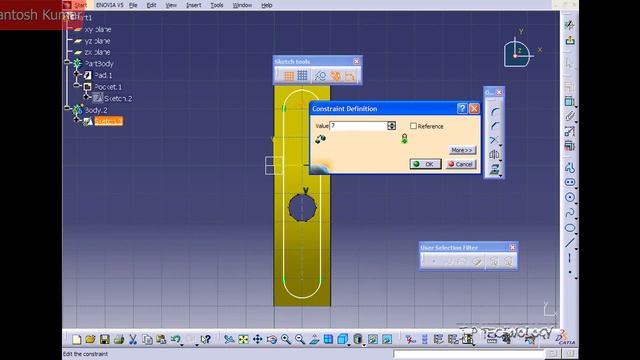The image size is (640, 360).
Task: Select Sketch.2 in the specification tree
Action: coord(118,98)
